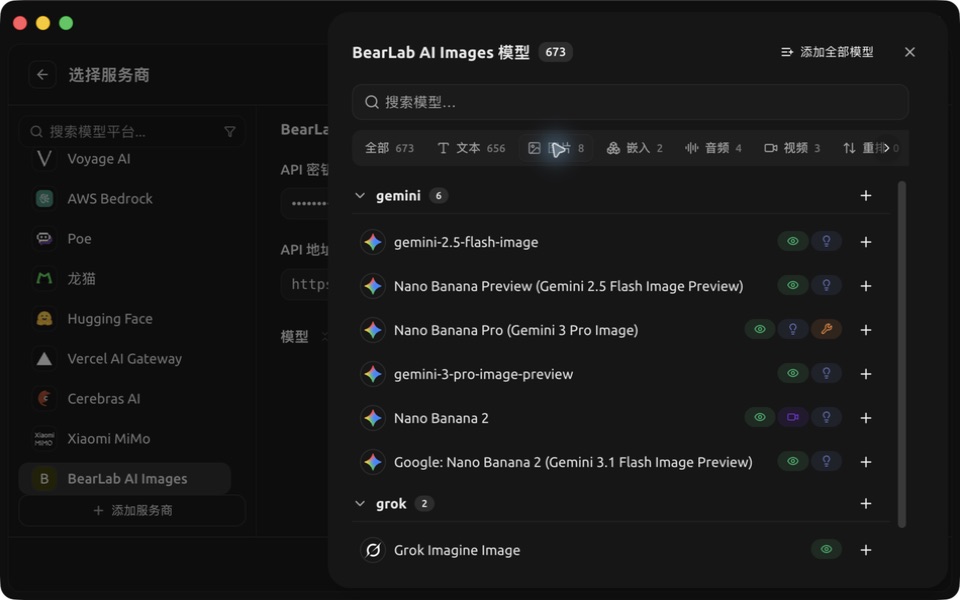Add Grok Imagine Image model with plus
This screenshot has width=960, height=600.
pyautogui.click(x=866, y=550)
